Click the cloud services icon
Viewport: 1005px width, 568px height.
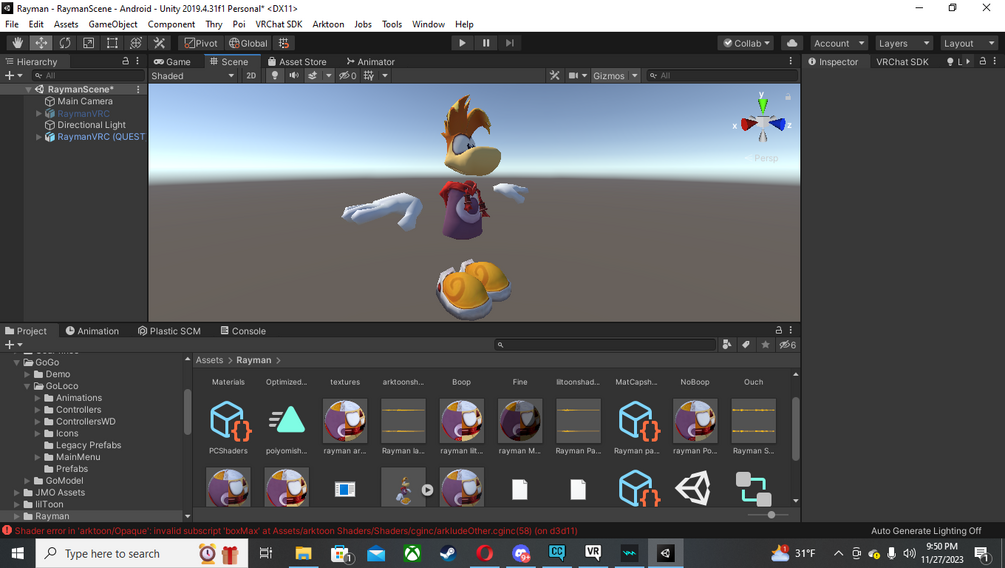point(792,43)
